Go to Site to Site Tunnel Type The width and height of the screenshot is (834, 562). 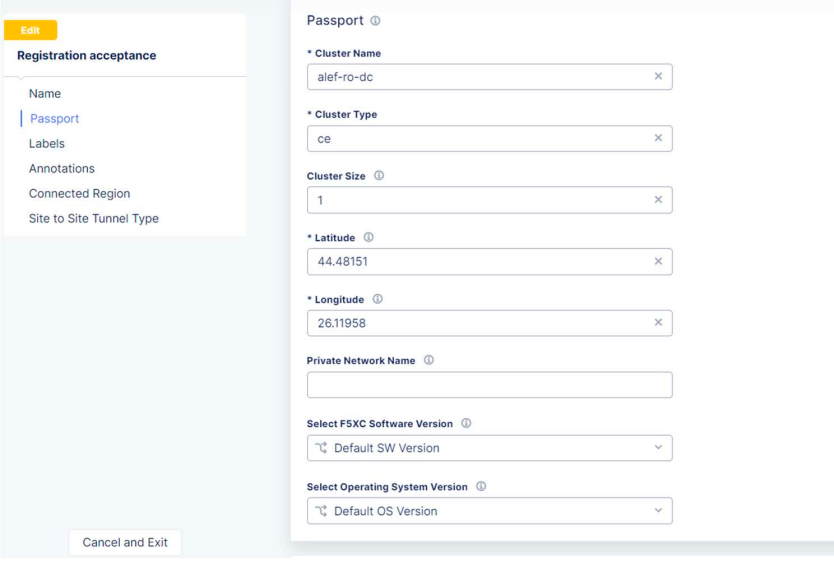(x=94, y=219)
